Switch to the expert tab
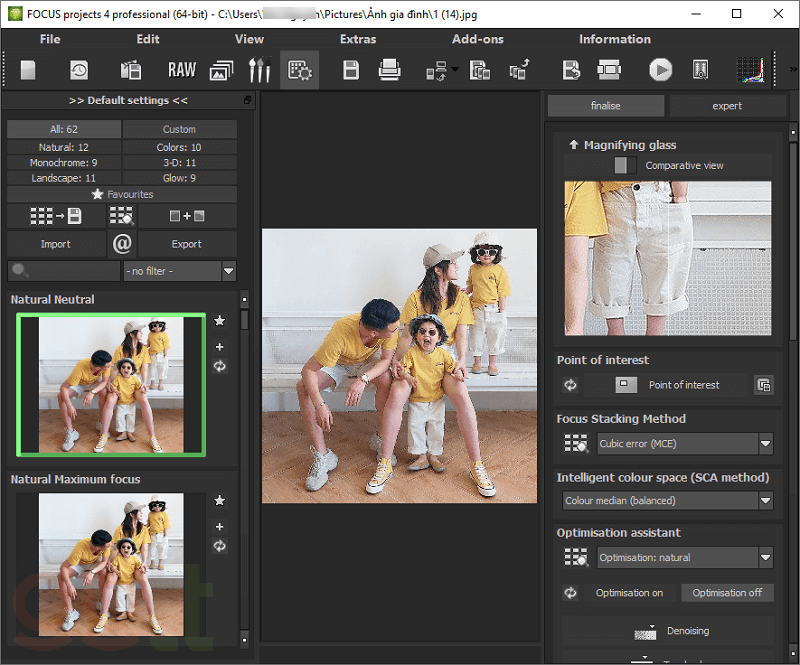This screenshot has width=800, height=665. (727, 106)
